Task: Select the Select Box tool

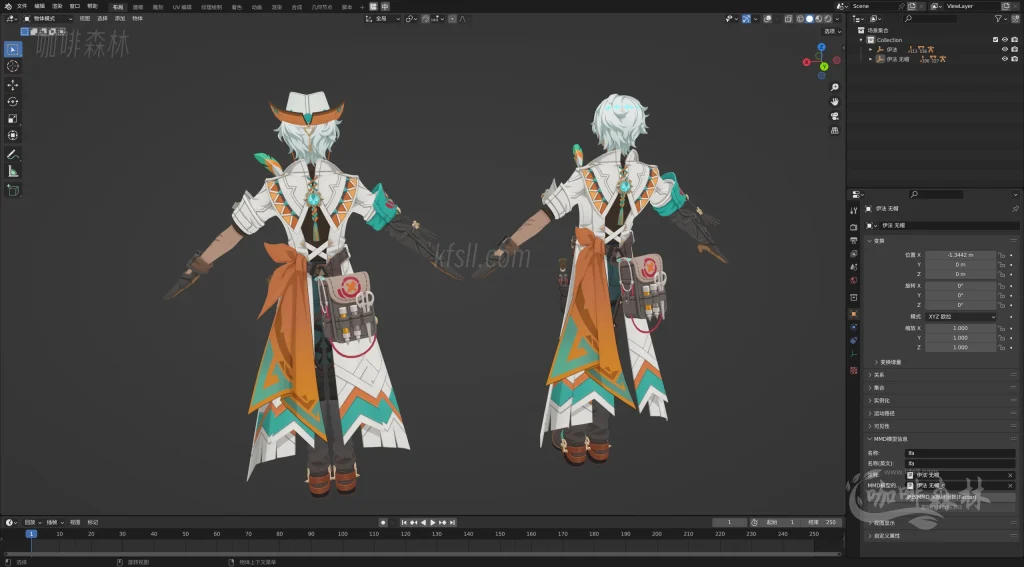Action: [x=12, y=49]
